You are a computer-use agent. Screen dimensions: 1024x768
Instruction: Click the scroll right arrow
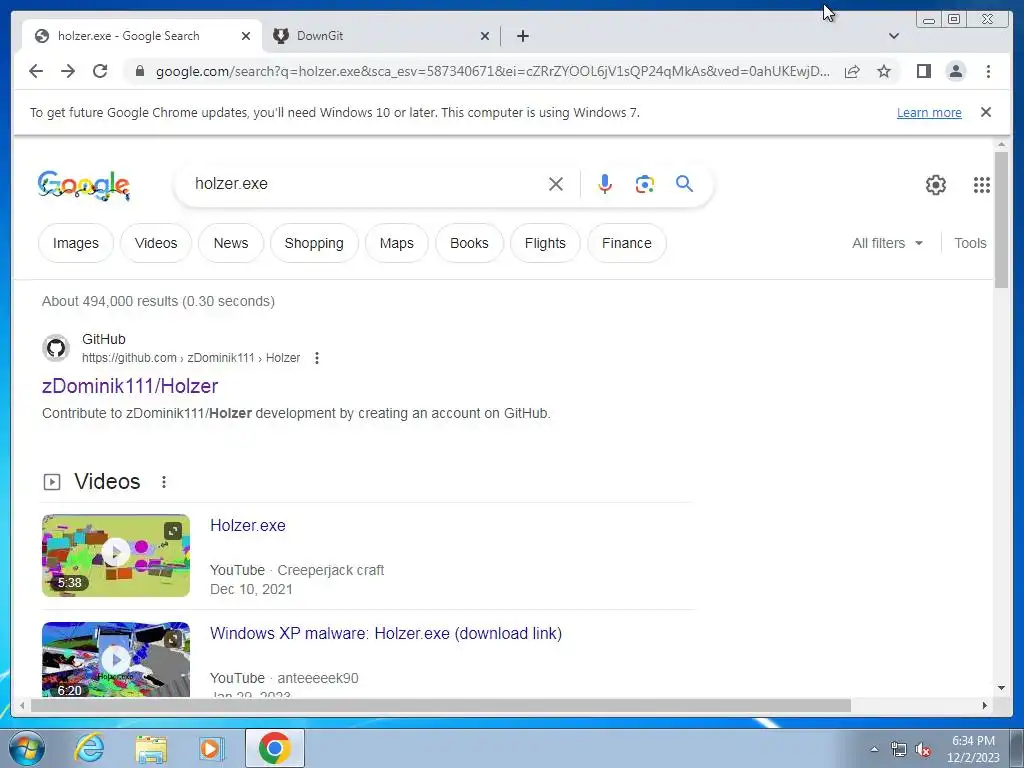pyautogui.click(x=985, y=705)
